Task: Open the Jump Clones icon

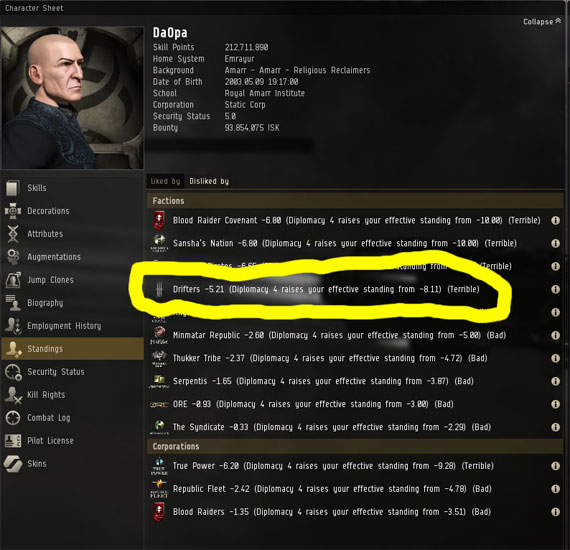Action: [x=13, y=280]
